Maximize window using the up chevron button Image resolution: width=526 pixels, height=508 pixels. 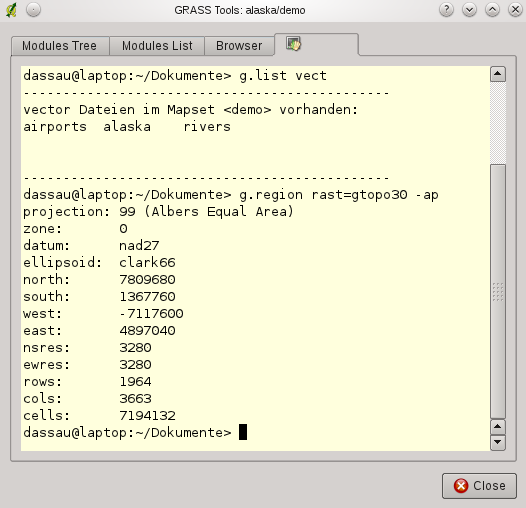492,10
